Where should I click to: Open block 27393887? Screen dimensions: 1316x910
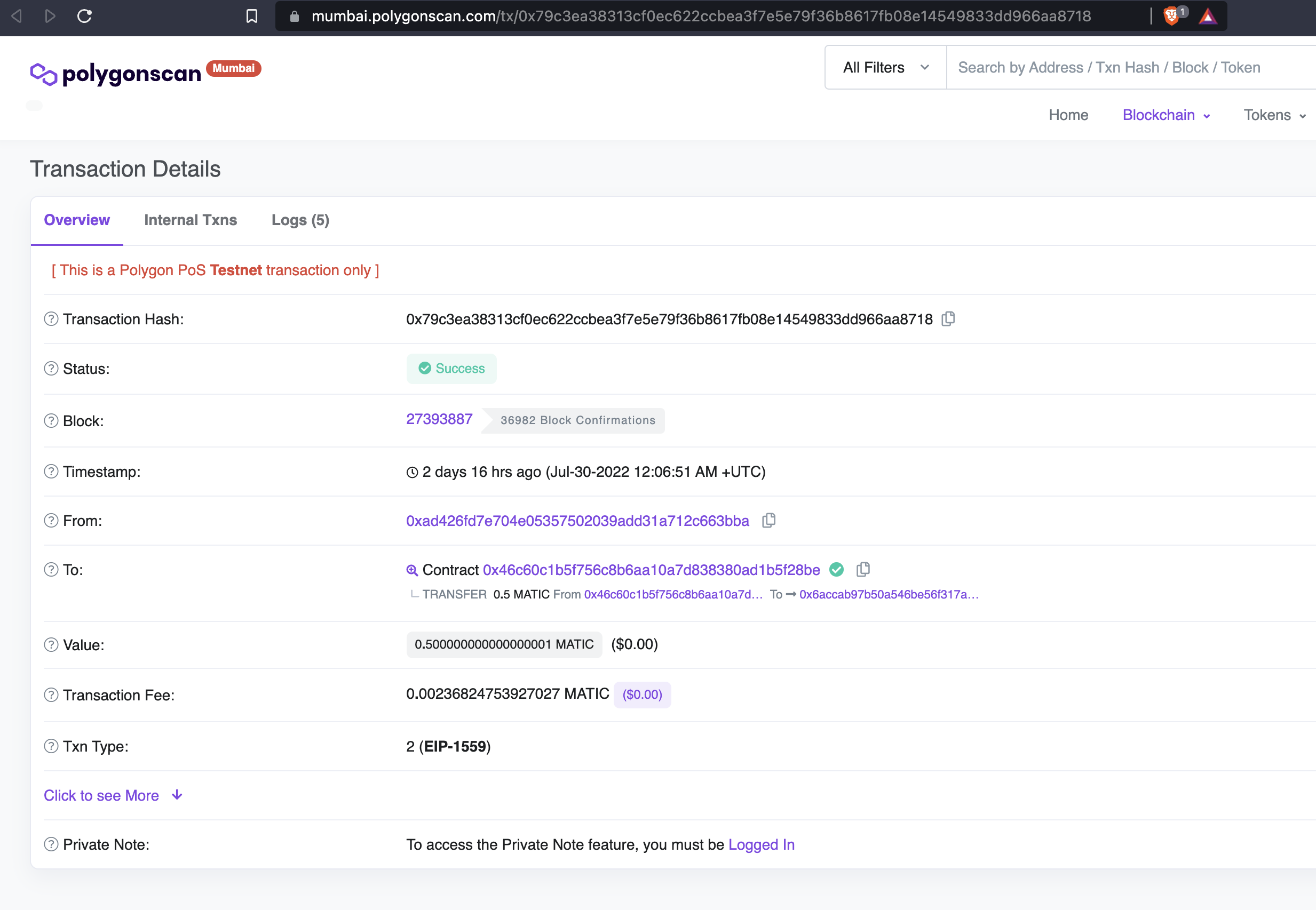click(439, 419)
